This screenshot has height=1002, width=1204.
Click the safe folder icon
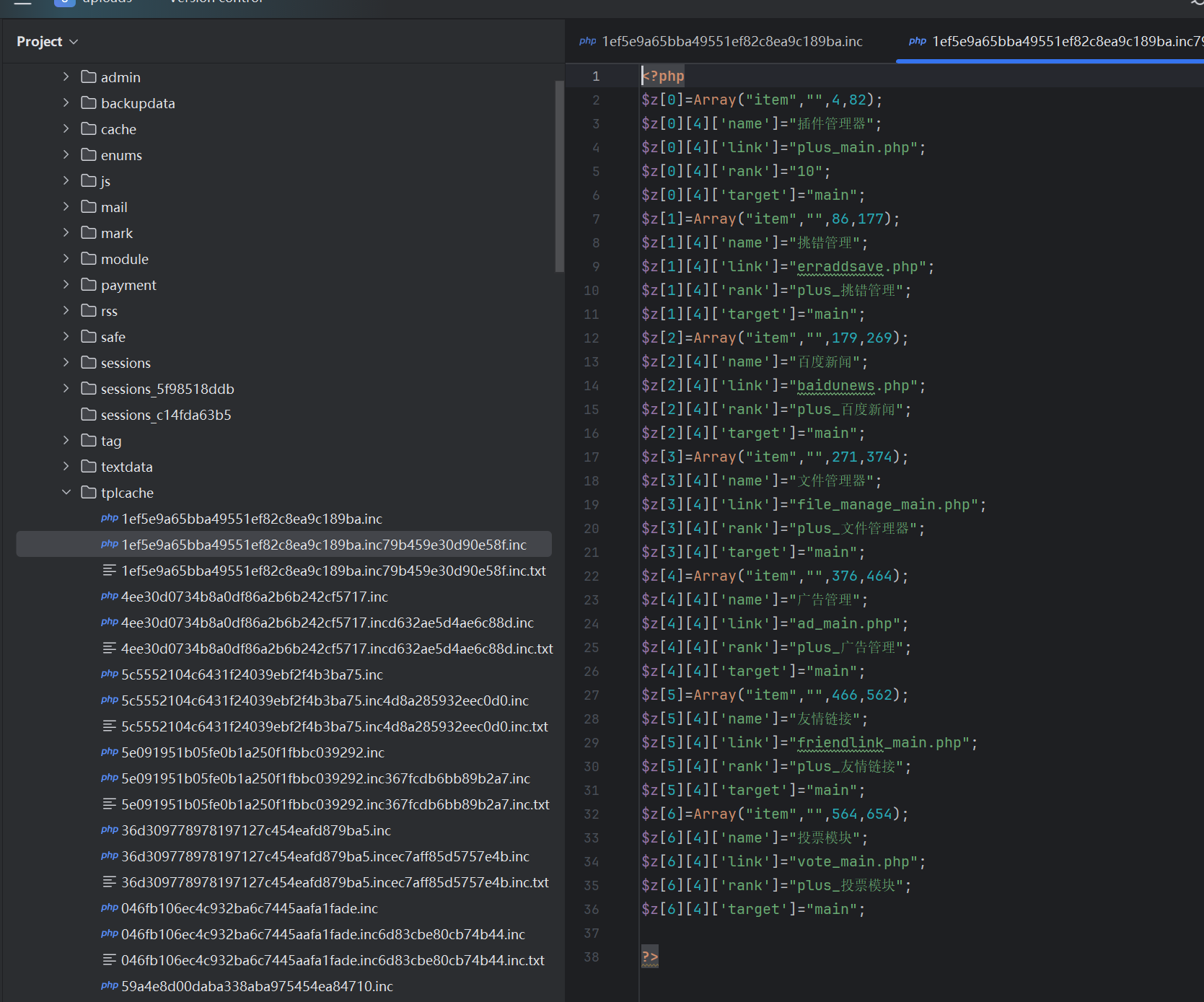click(89, 336)
